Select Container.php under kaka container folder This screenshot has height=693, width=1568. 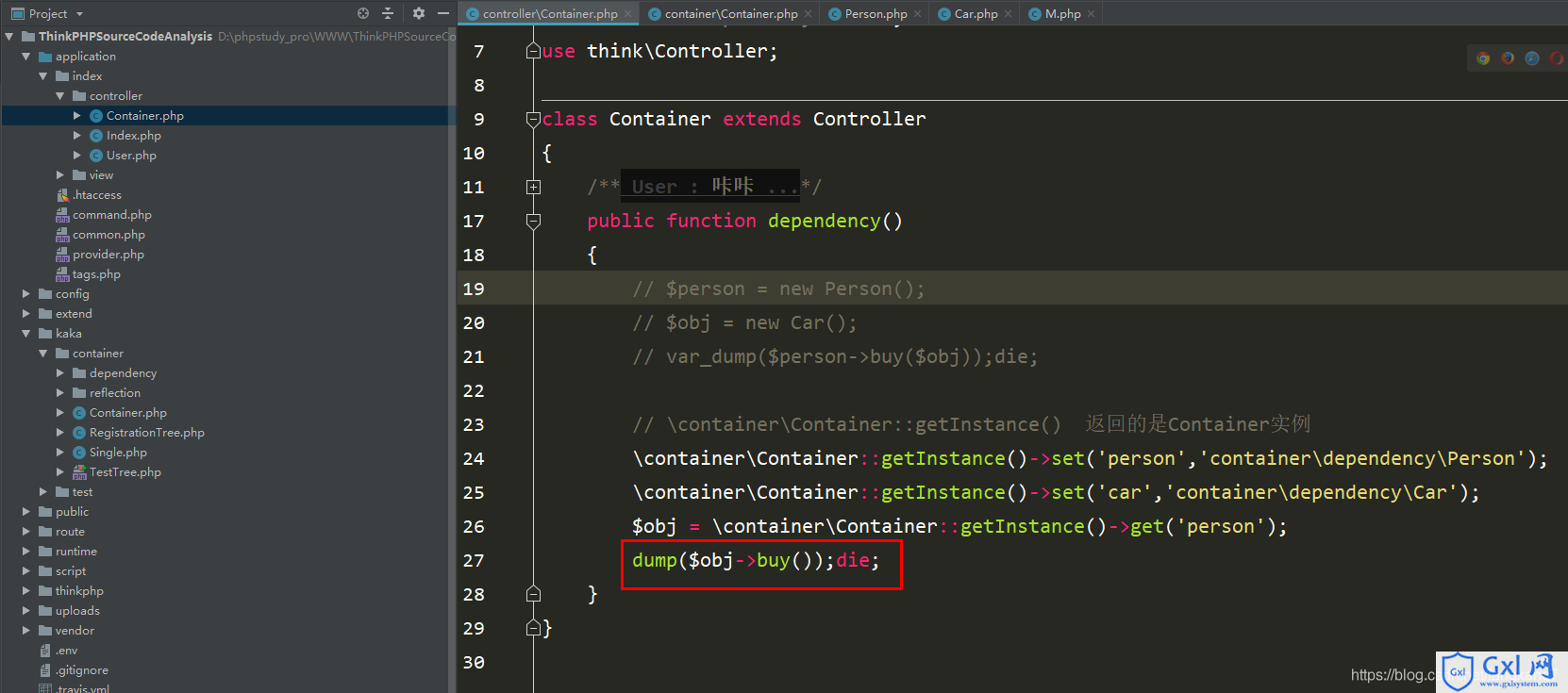click(127, 413)
